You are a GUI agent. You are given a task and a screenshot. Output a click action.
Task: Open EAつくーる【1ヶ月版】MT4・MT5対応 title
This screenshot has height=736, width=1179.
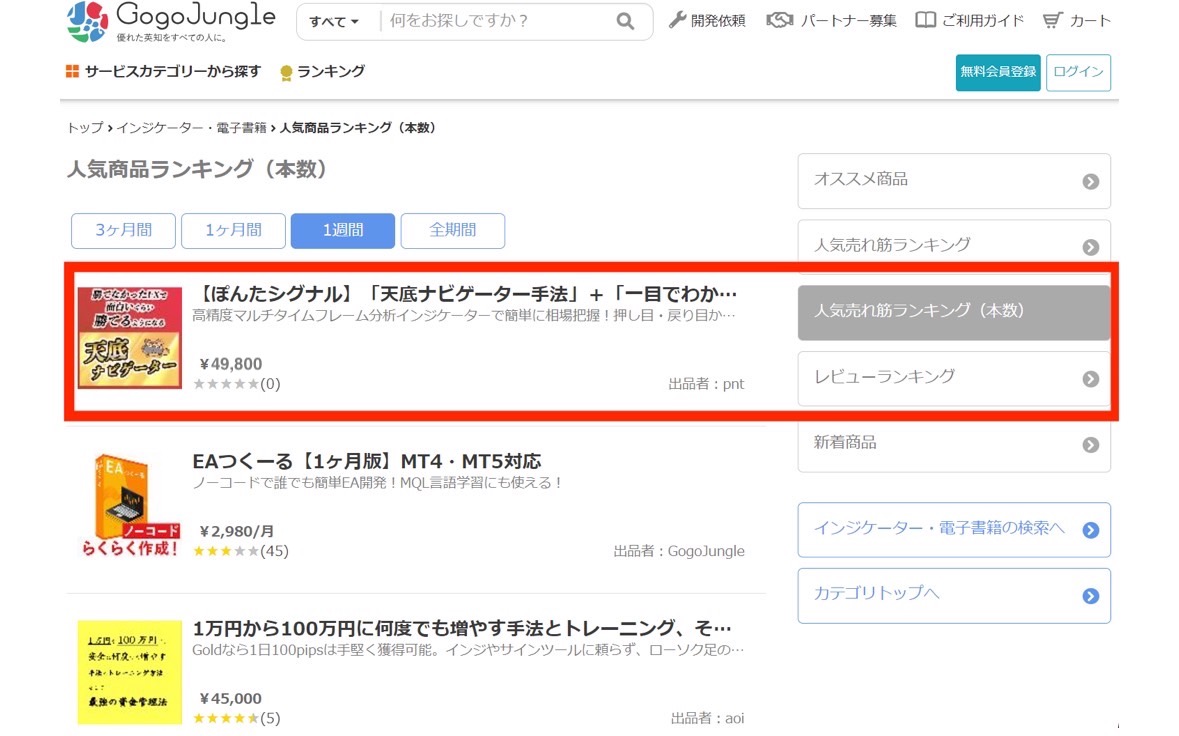[x=367, y=461]
